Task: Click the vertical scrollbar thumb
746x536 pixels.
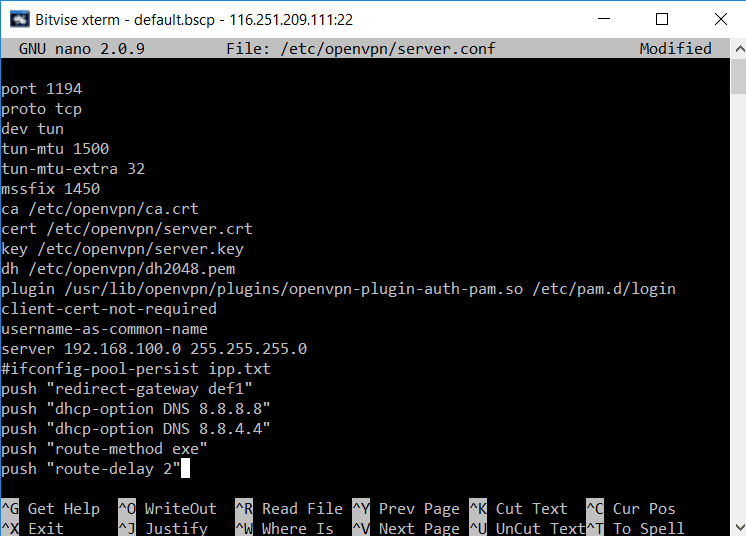Action: 739,76
